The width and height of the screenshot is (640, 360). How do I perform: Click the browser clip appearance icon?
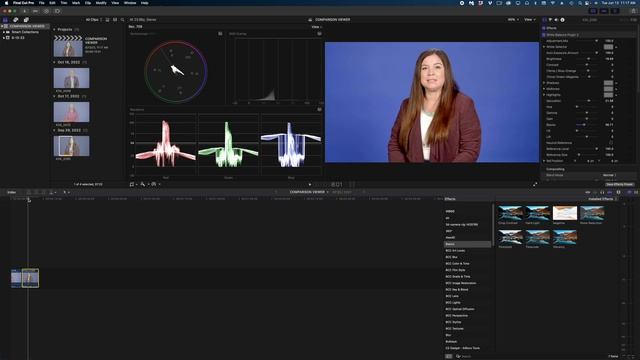115,20
